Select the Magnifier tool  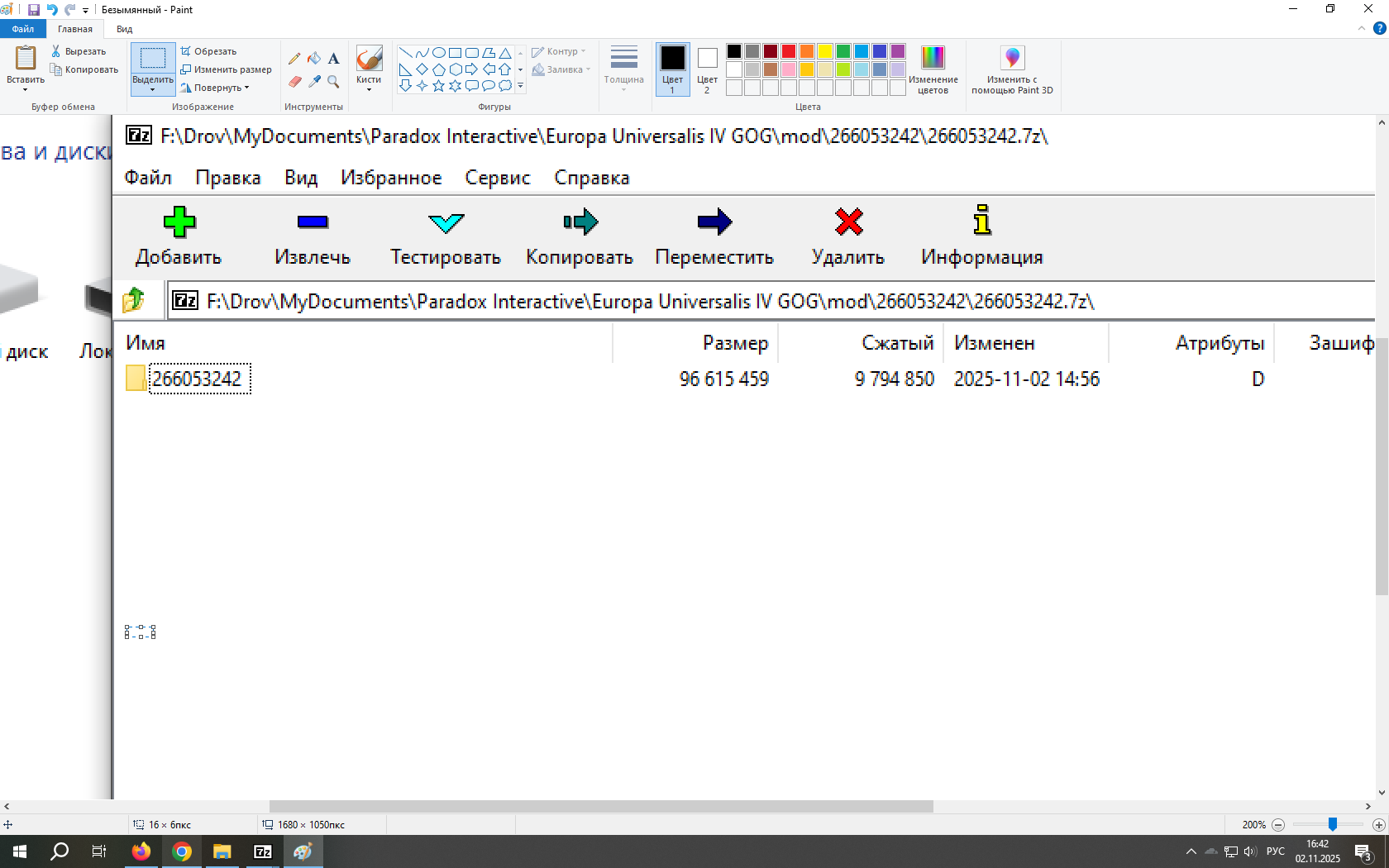coord(333,82)
